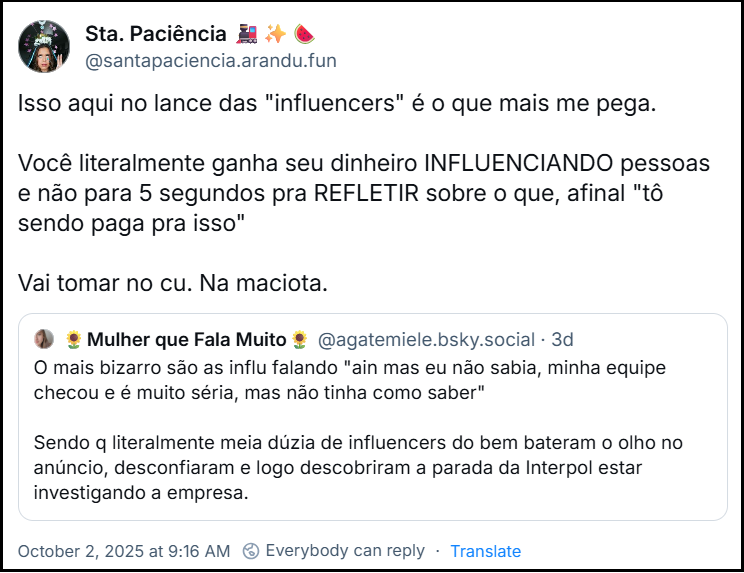Open the @agatemiele.bsky.social handle
Viewport: 744px width, 573px height.
coord(427,340)
